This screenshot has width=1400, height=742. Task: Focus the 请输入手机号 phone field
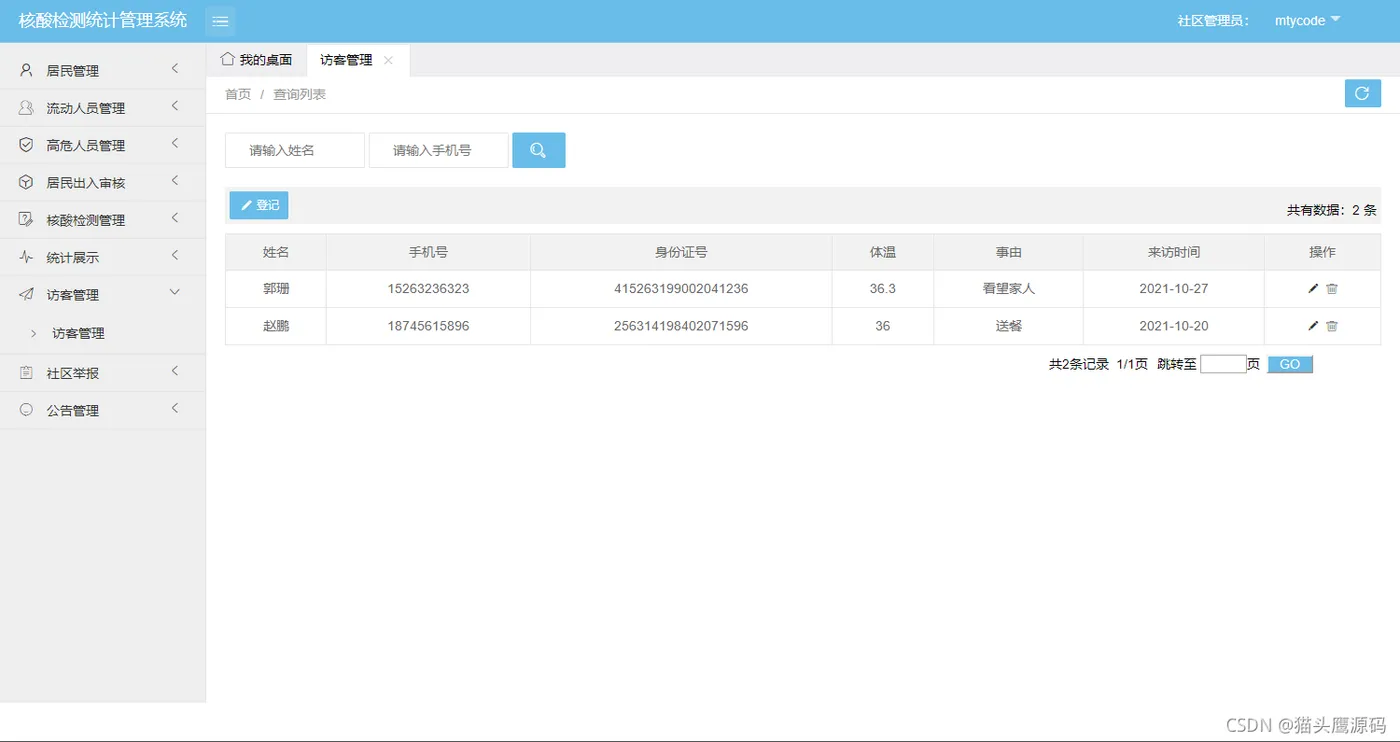[439, 150]
